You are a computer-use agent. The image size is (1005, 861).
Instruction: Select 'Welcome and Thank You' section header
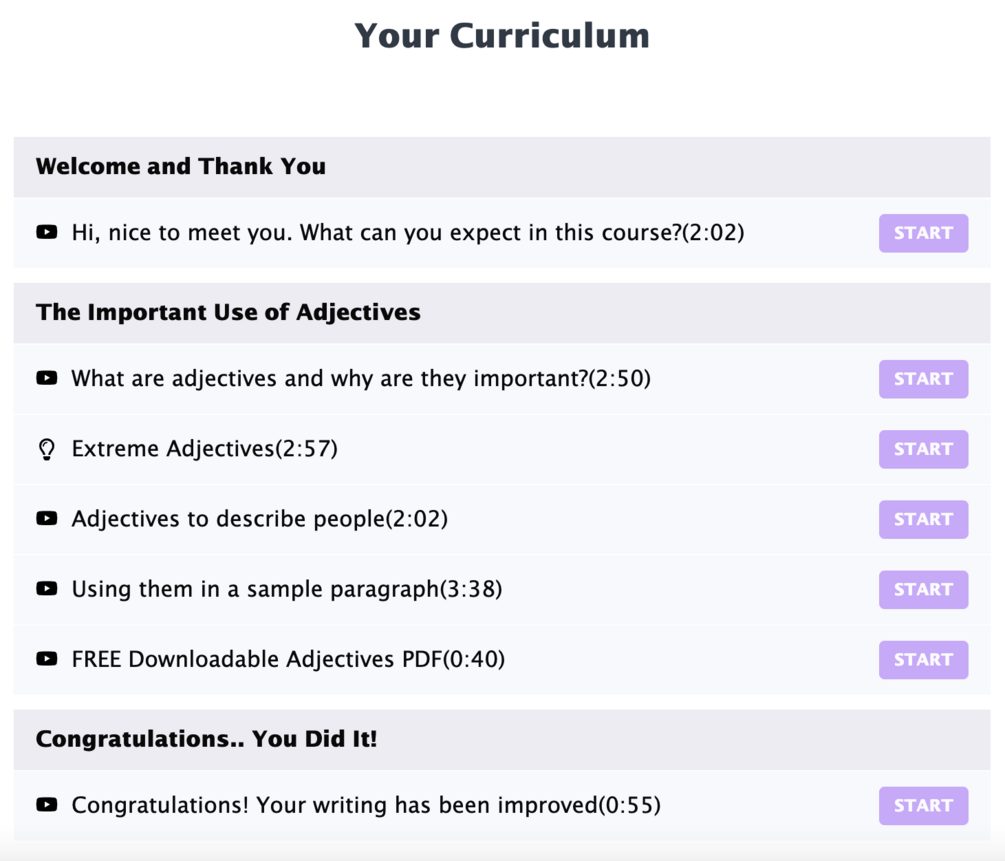[x=181, y=166]
